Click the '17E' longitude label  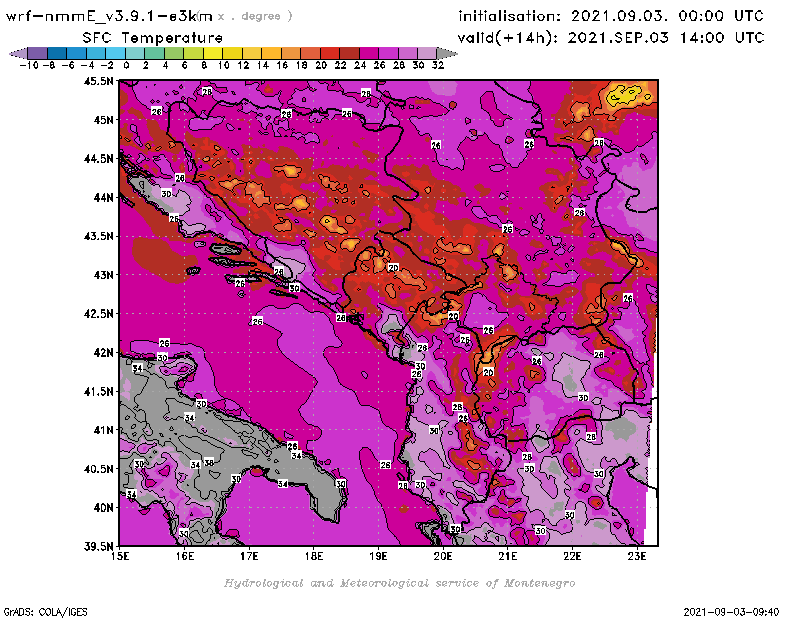click(x=249, y=556)
